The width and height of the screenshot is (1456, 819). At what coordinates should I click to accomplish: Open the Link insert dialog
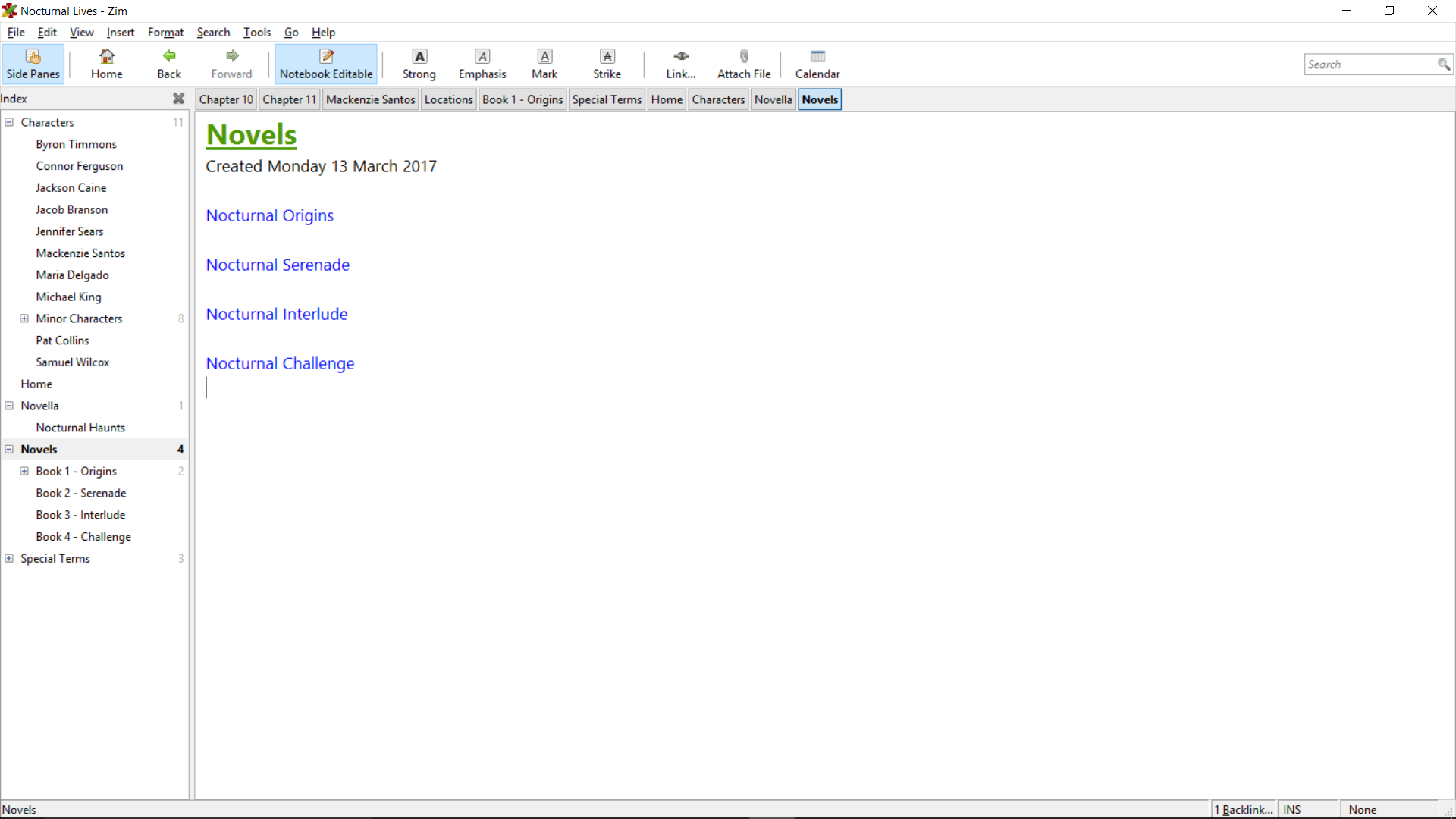pyautogui.click(x=680, y=64)
